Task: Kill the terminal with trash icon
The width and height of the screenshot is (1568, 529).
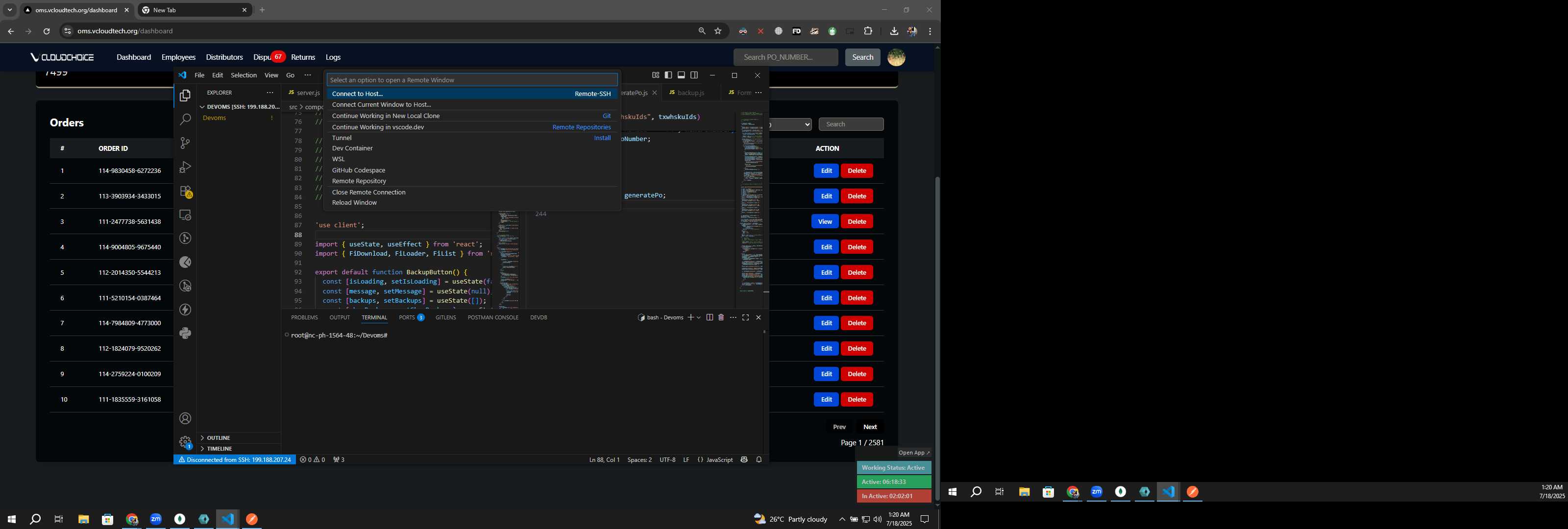Action: [721, 317]
